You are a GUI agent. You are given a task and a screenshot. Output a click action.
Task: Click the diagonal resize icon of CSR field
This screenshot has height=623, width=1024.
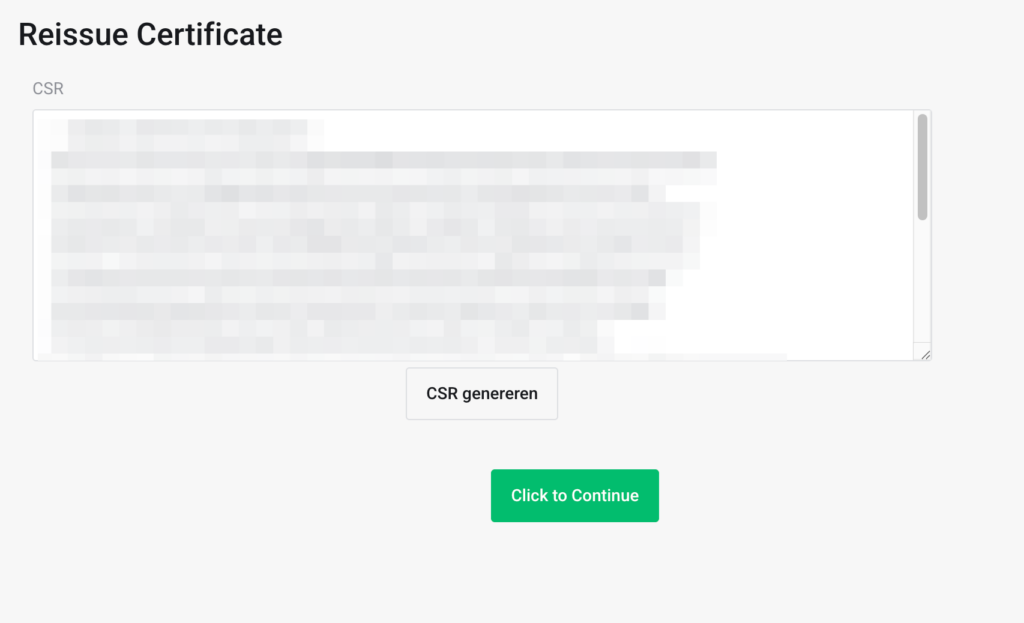(925, 354)
